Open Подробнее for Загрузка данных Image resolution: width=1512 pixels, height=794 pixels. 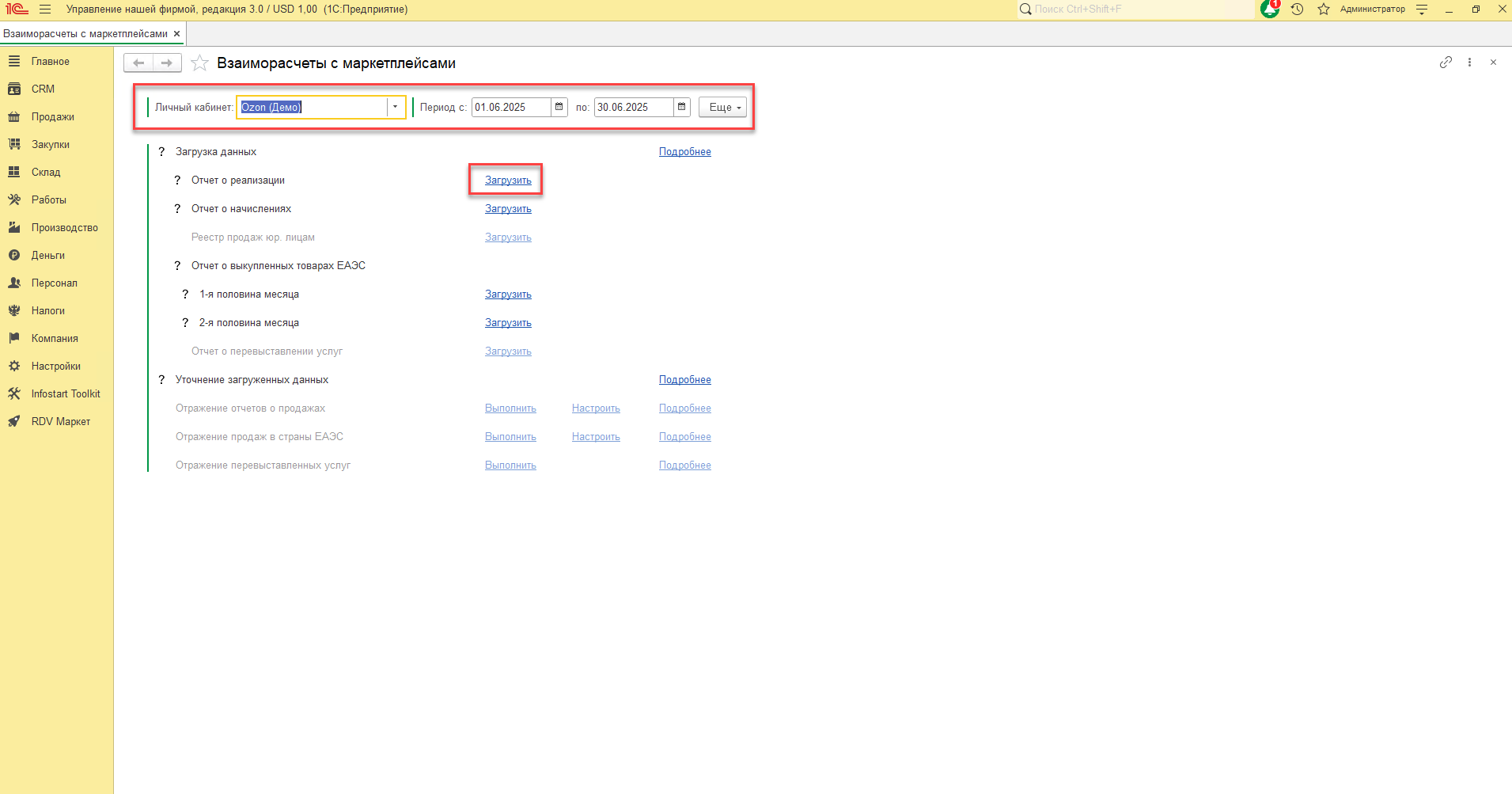point(685,152)
